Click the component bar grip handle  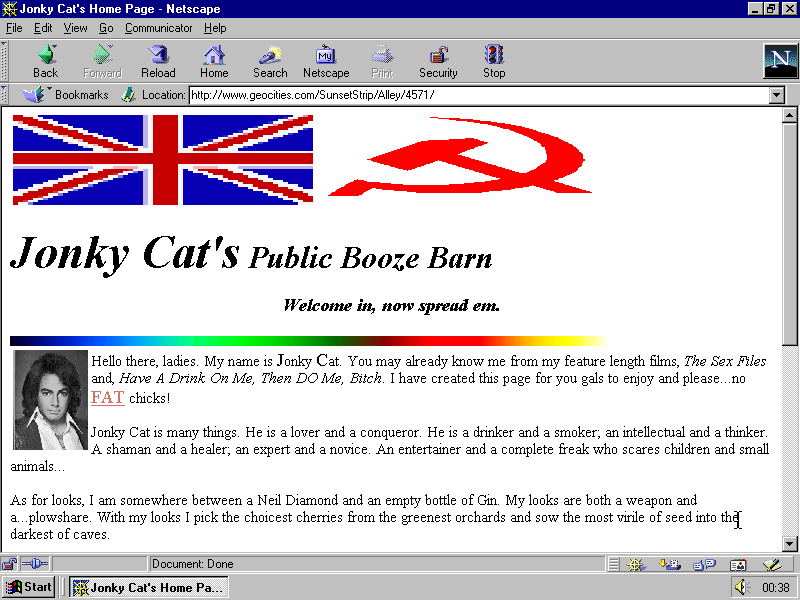[614, 564]
